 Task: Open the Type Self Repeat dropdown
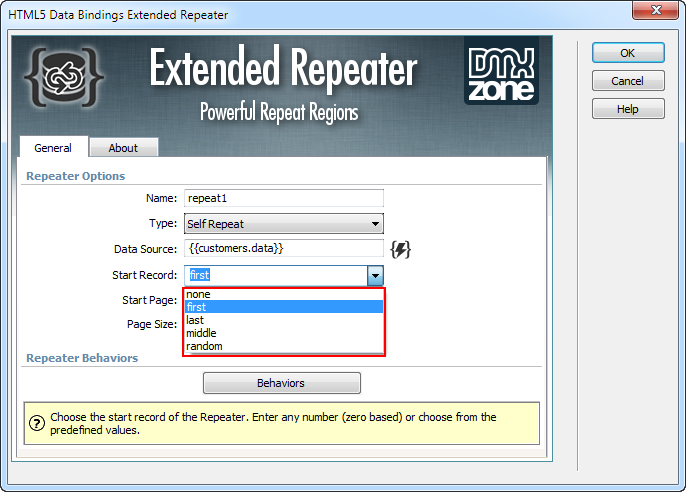tap(284, 223)
